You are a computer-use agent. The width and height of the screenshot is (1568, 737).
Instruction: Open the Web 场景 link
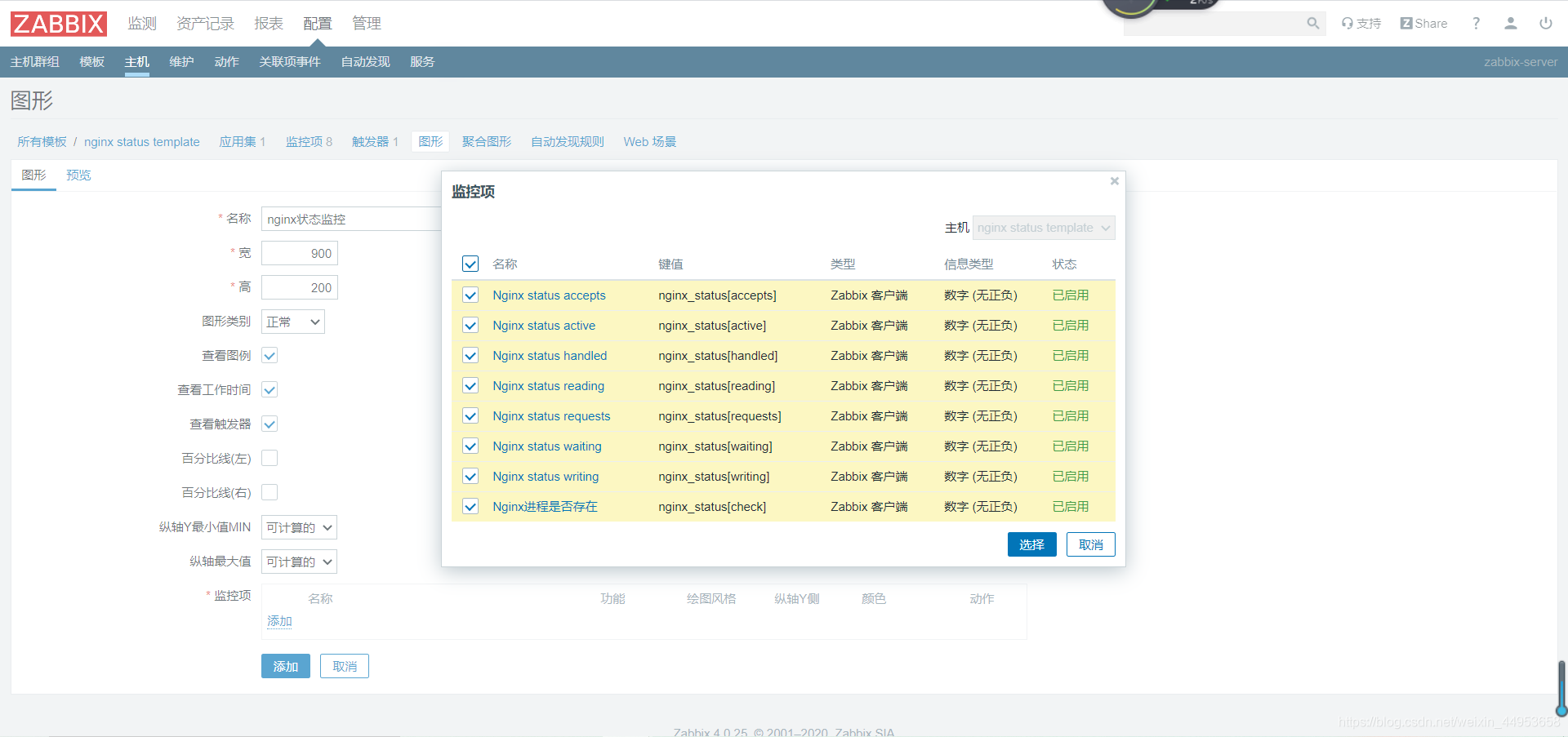(650, 142)
